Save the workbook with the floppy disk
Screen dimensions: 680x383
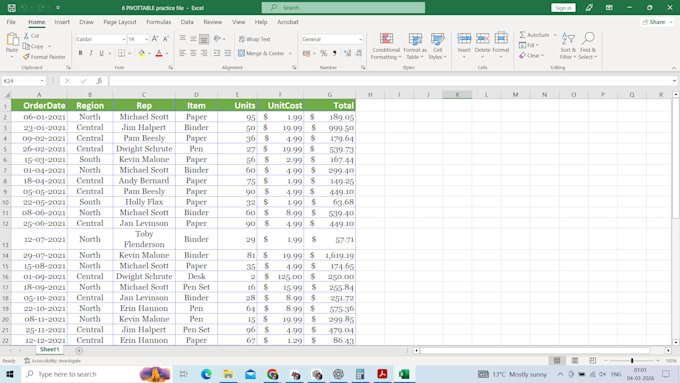[x=12, y=8]
